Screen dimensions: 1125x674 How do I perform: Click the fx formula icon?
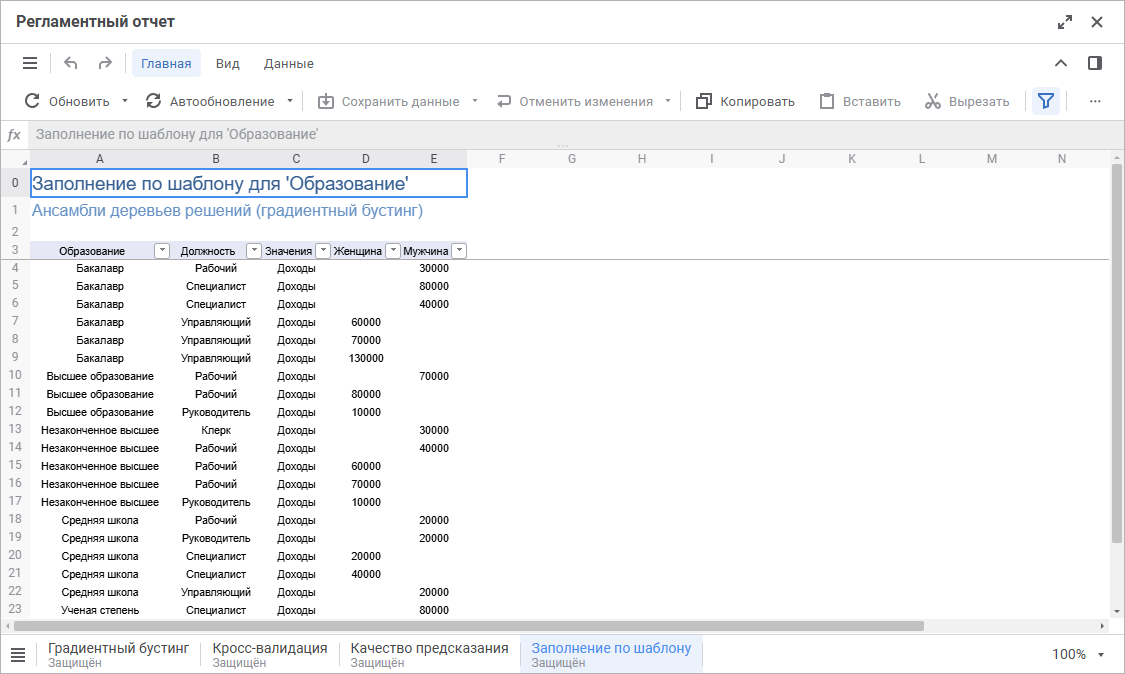14,134
